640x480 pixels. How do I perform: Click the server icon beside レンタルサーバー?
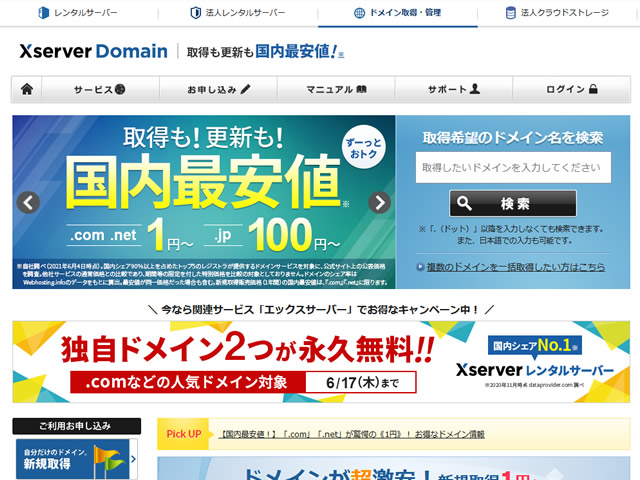tap(43, 13)
